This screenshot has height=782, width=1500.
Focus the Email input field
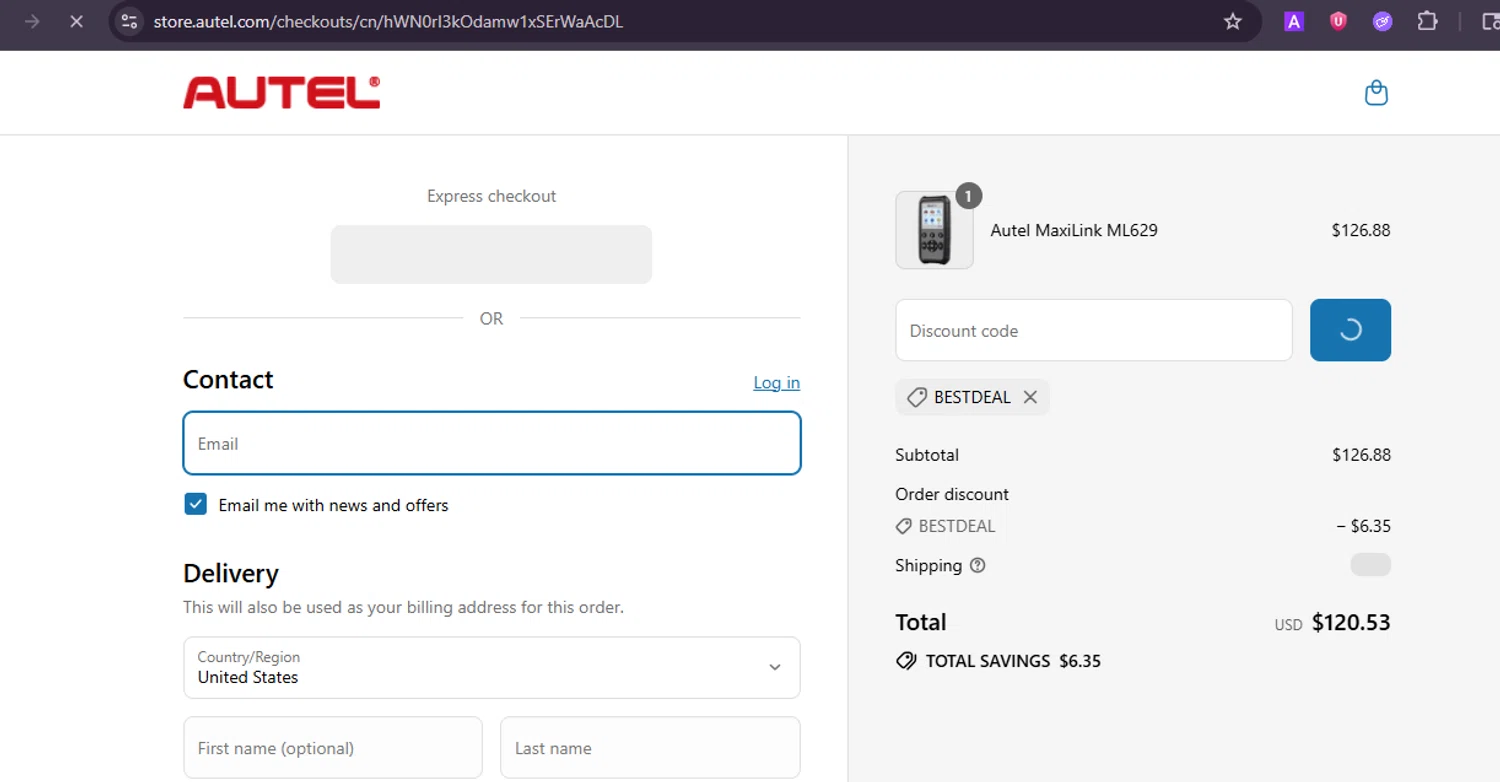click(x=492, y=443)
